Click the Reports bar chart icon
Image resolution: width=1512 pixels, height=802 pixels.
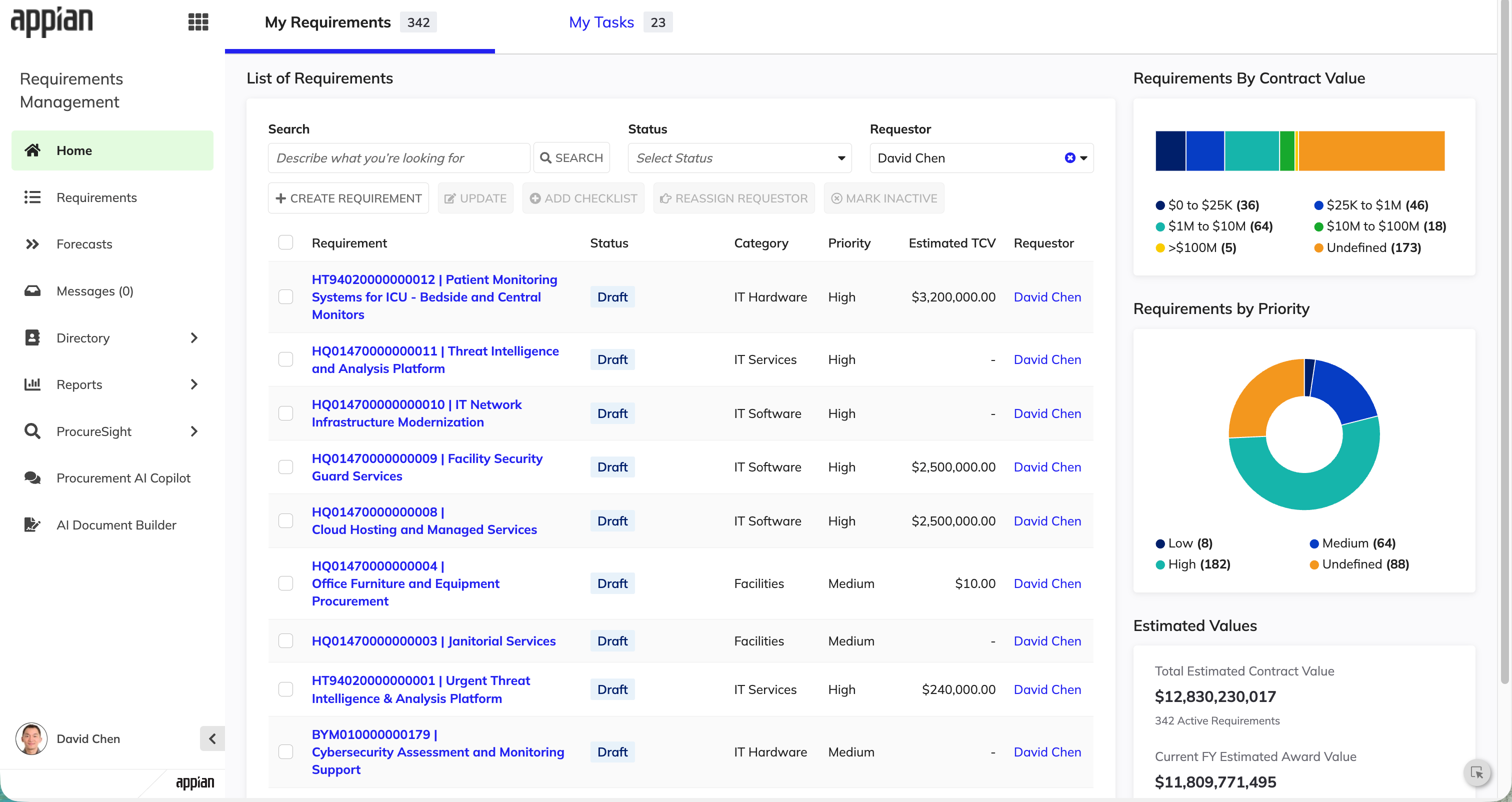[32, 384]
